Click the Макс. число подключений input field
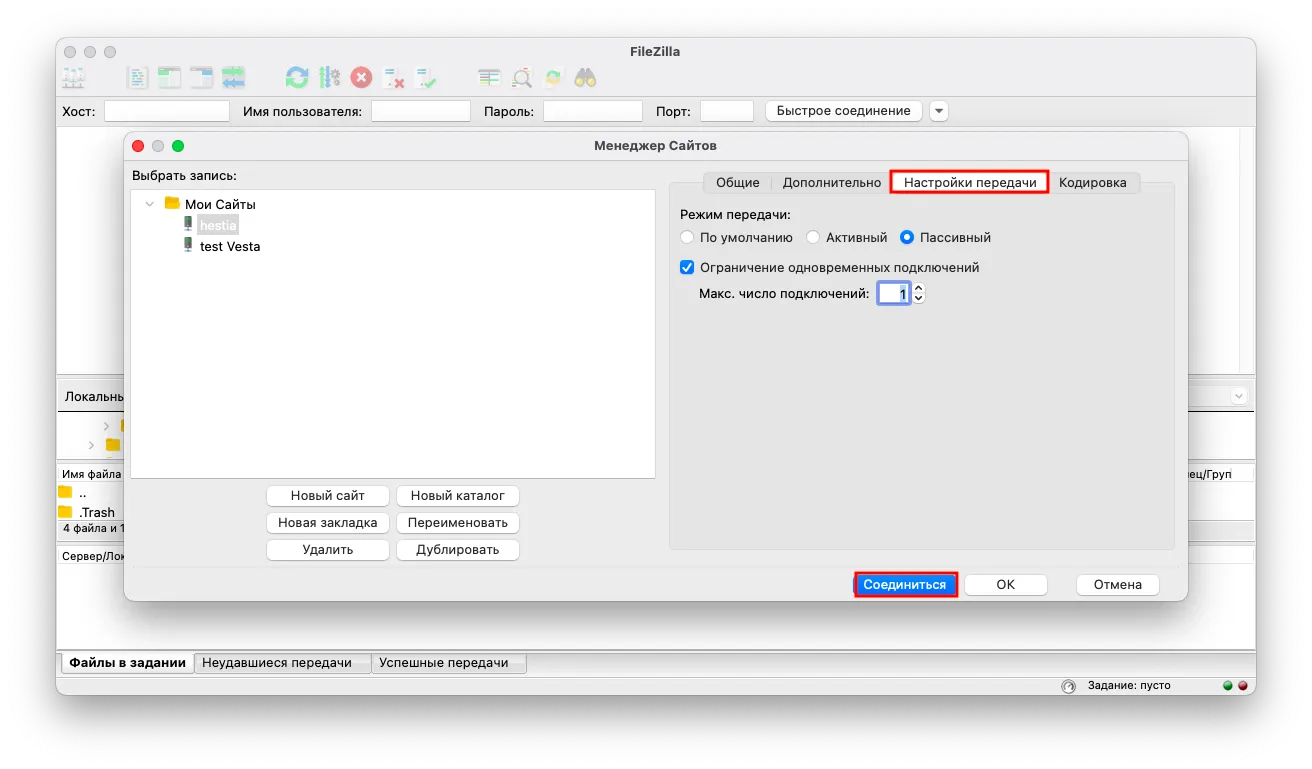 click(x=894, y=294)
